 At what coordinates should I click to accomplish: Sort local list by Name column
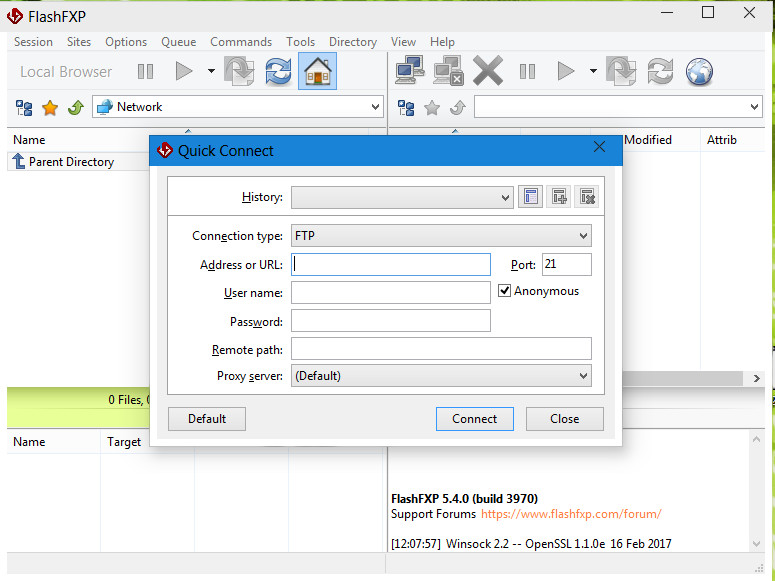tap(29, 140)
